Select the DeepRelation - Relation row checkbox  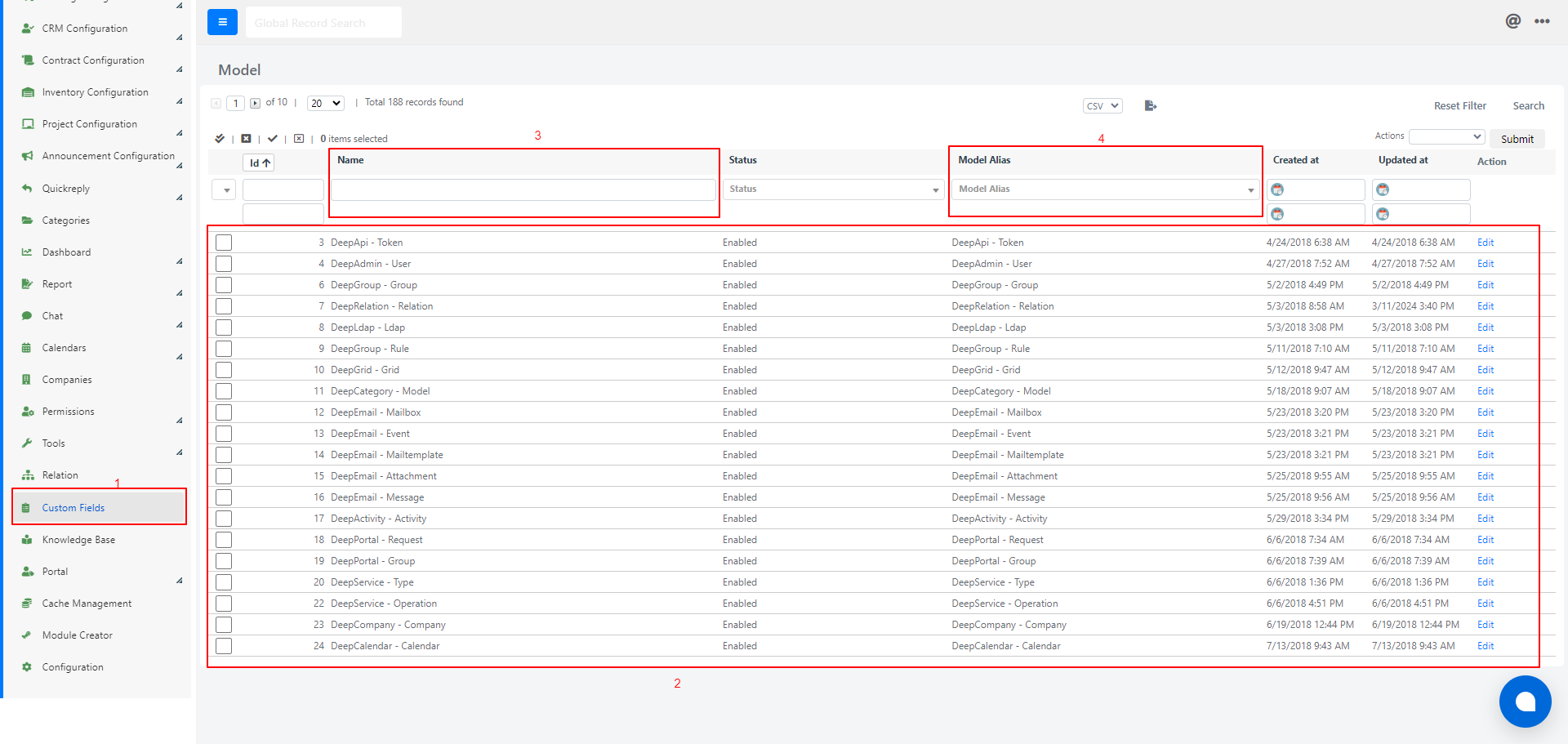(224, 306)
